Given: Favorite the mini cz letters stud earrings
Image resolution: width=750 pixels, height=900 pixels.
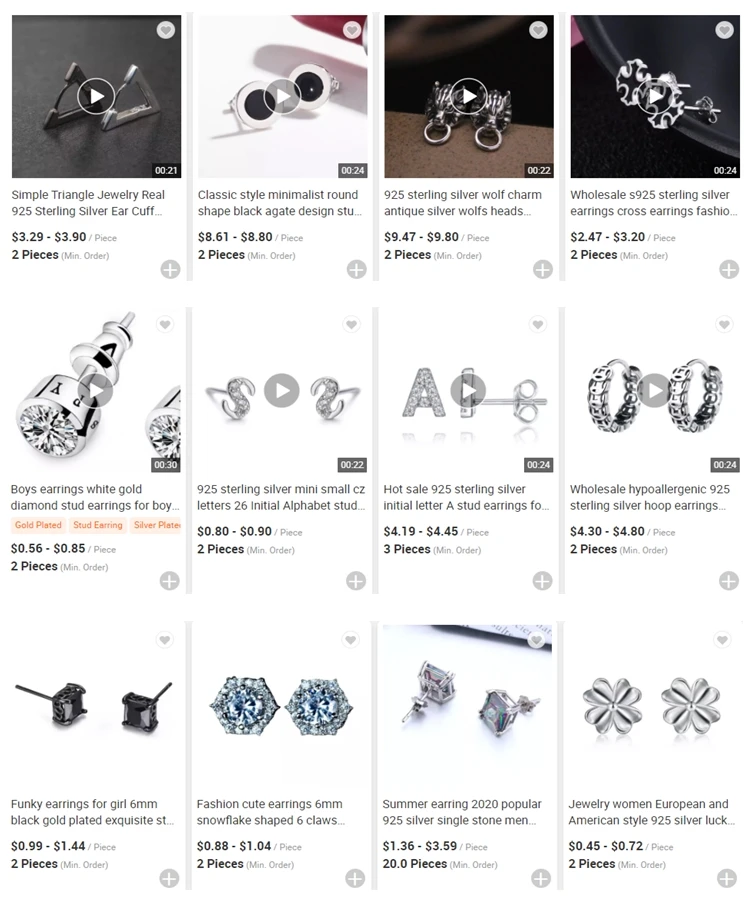Looking at the screenshot, I should tap(351, 324).
